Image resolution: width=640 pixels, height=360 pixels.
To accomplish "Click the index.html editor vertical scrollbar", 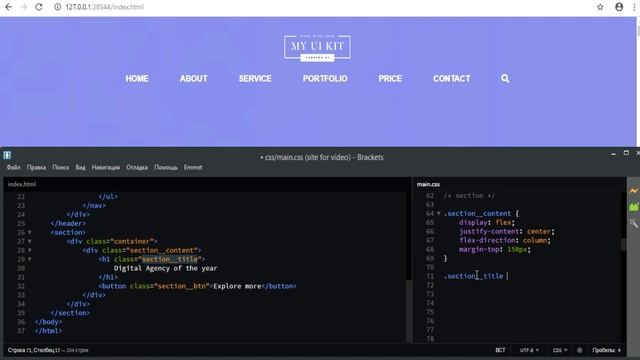I will [409, 311].
